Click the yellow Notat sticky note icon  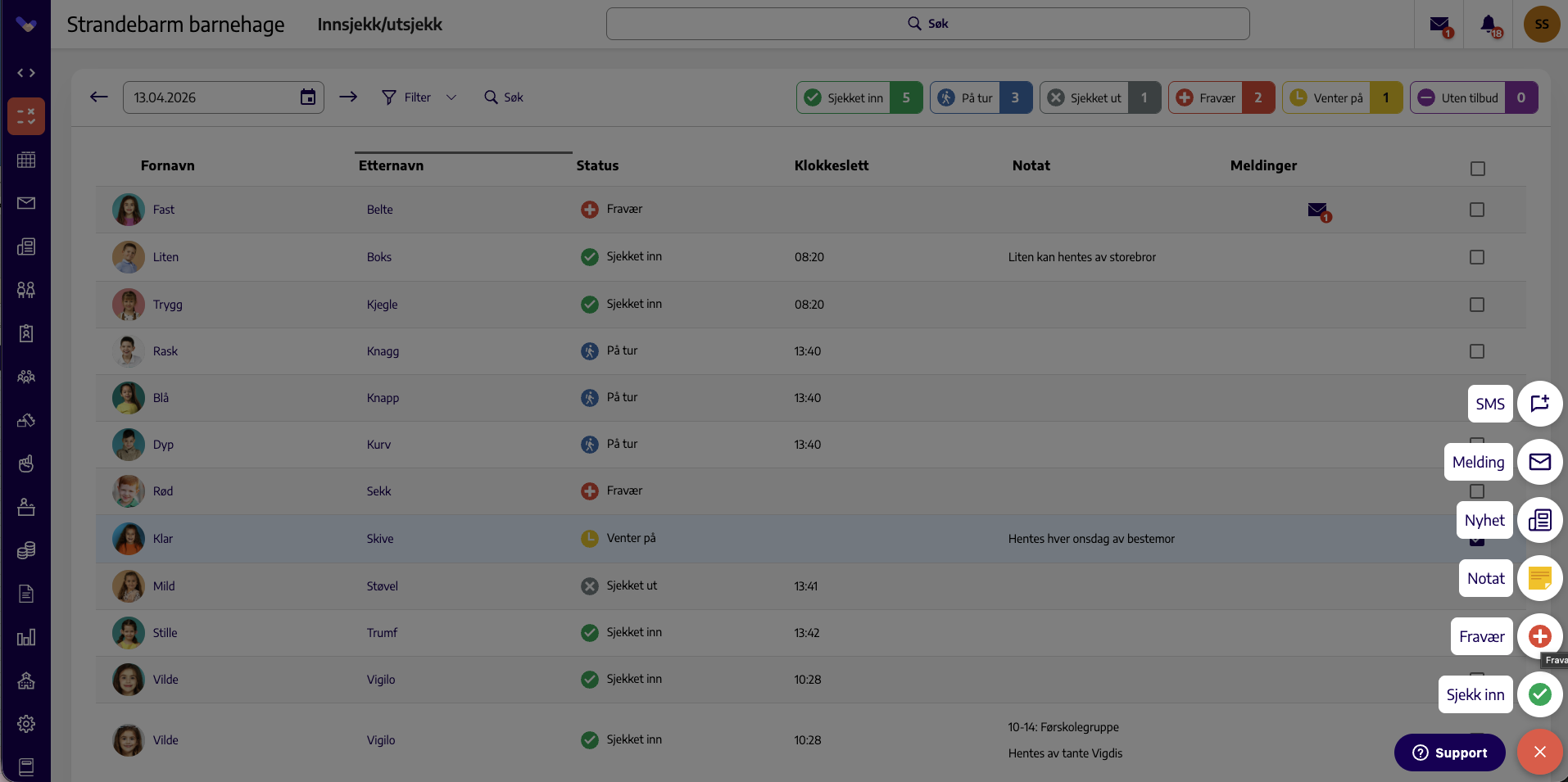click(x=1539, y=578)
